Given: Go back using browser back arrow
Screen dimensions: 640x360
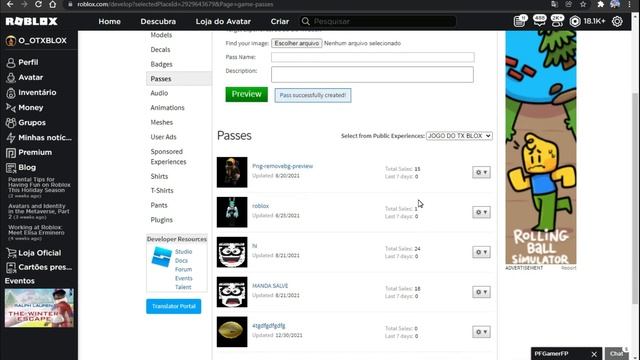Looking at the screenshot, I should [x=10, y=4].
